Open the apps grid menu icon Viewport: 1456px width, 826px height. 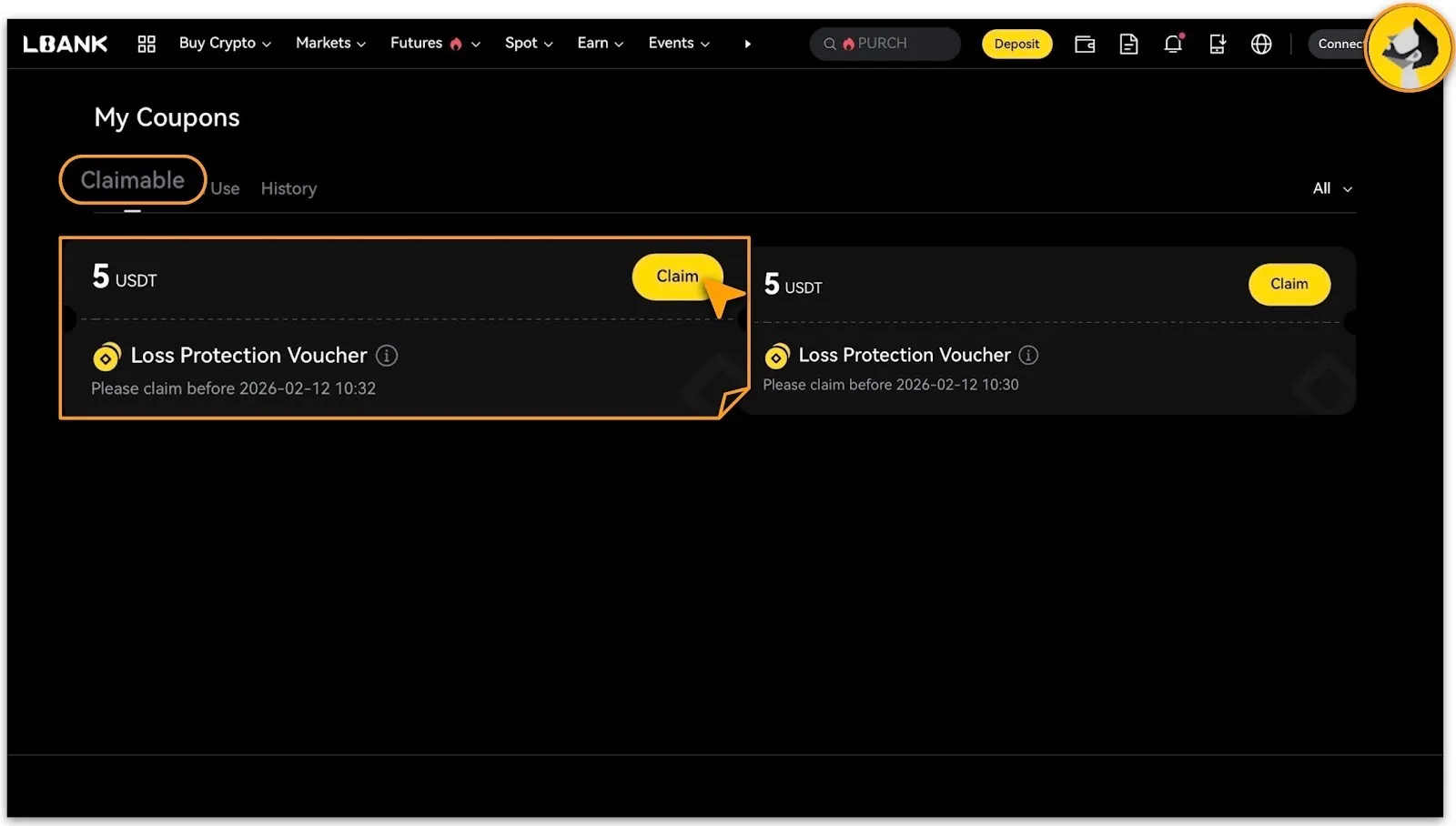pos(147,44)
